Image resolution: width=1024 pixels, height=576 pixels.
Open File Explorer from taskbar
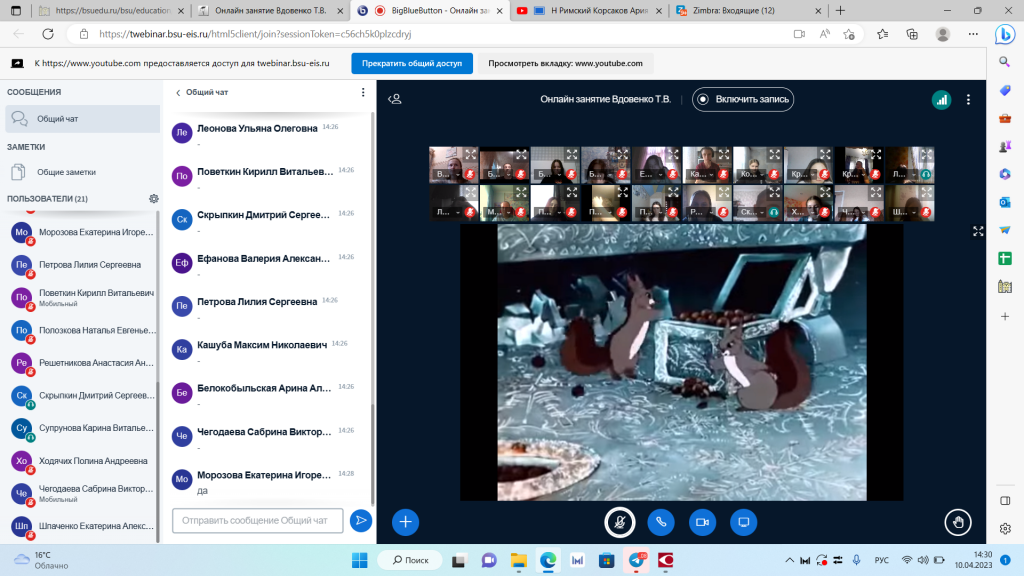(x=519, y=560)
